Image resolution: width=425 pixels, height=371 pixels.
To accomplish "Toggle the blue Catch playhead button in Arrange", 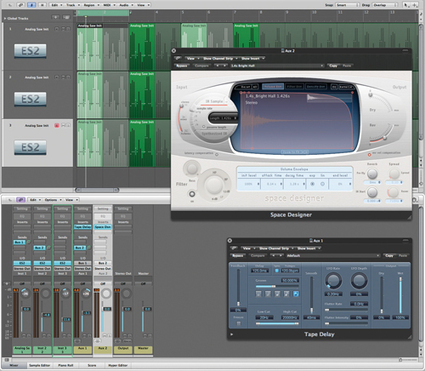I will coord(32,5).
